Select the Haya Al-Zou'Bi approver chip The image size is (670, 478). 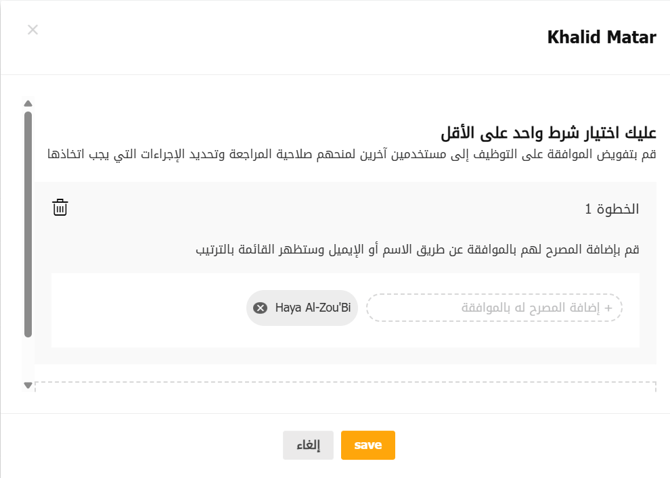(313, 308)
